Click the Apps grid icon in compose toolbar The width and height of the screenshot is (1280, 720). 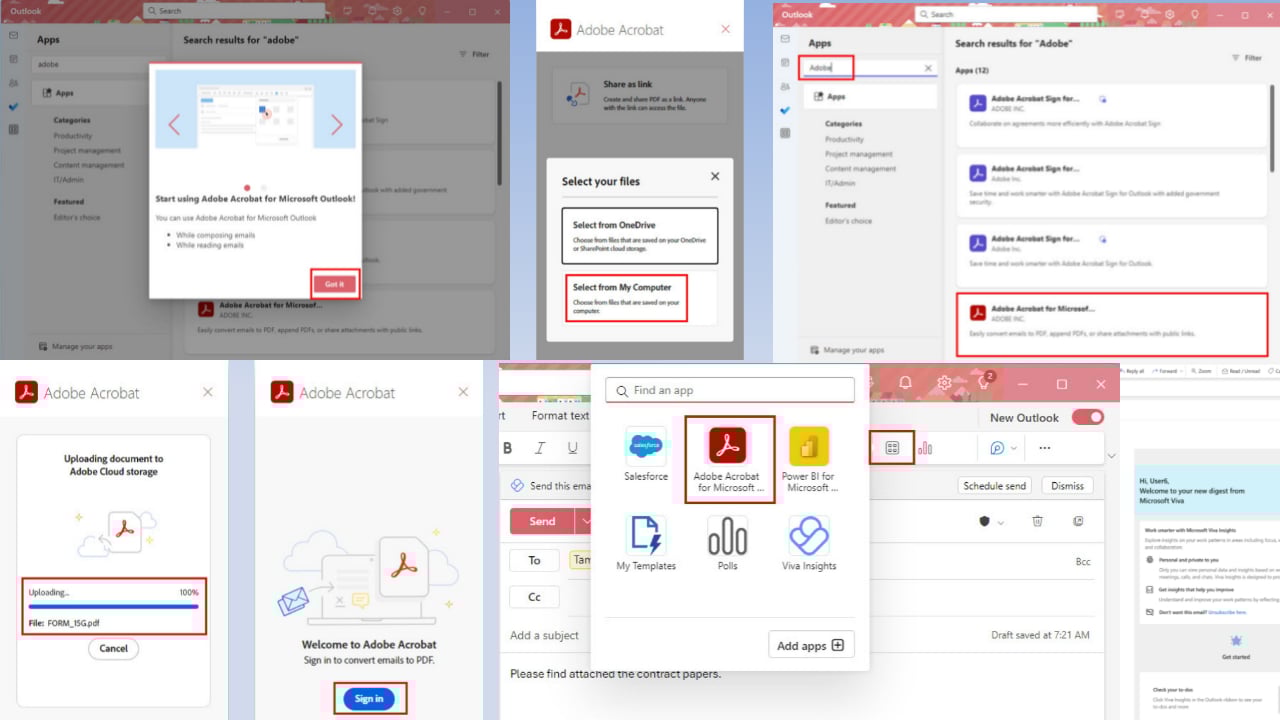892,448
